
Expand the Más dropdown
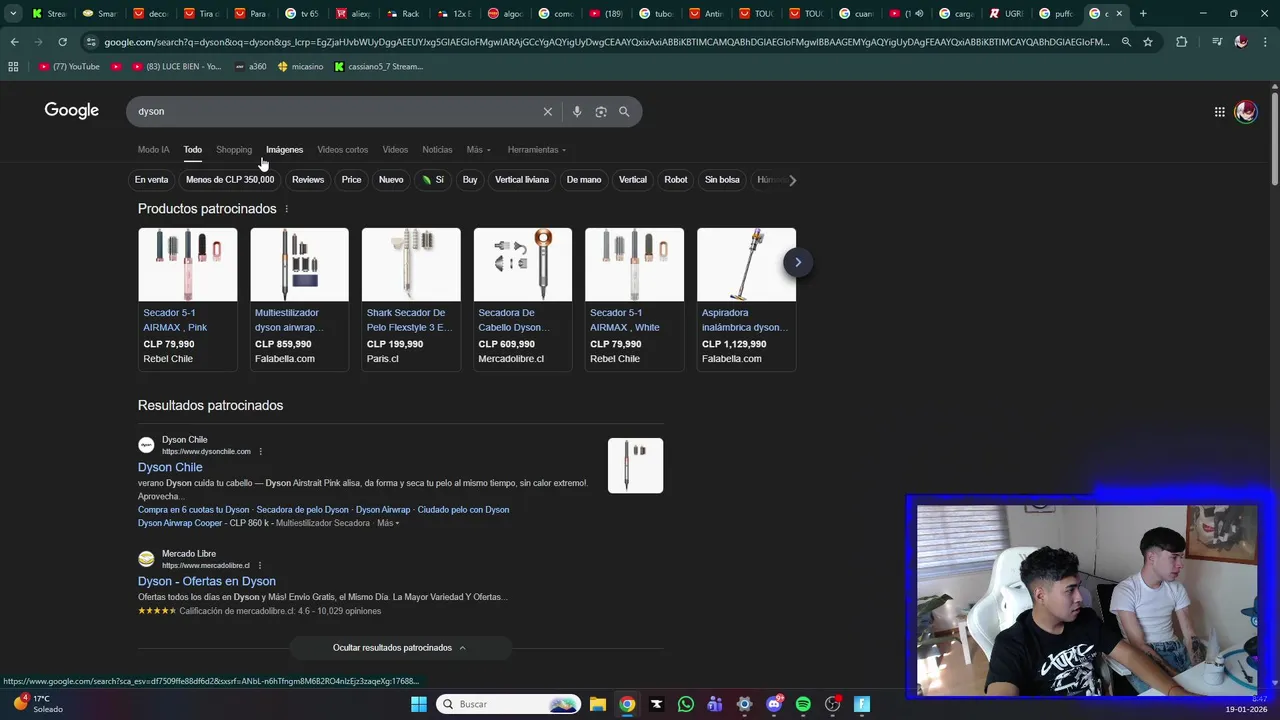[478, 150]
